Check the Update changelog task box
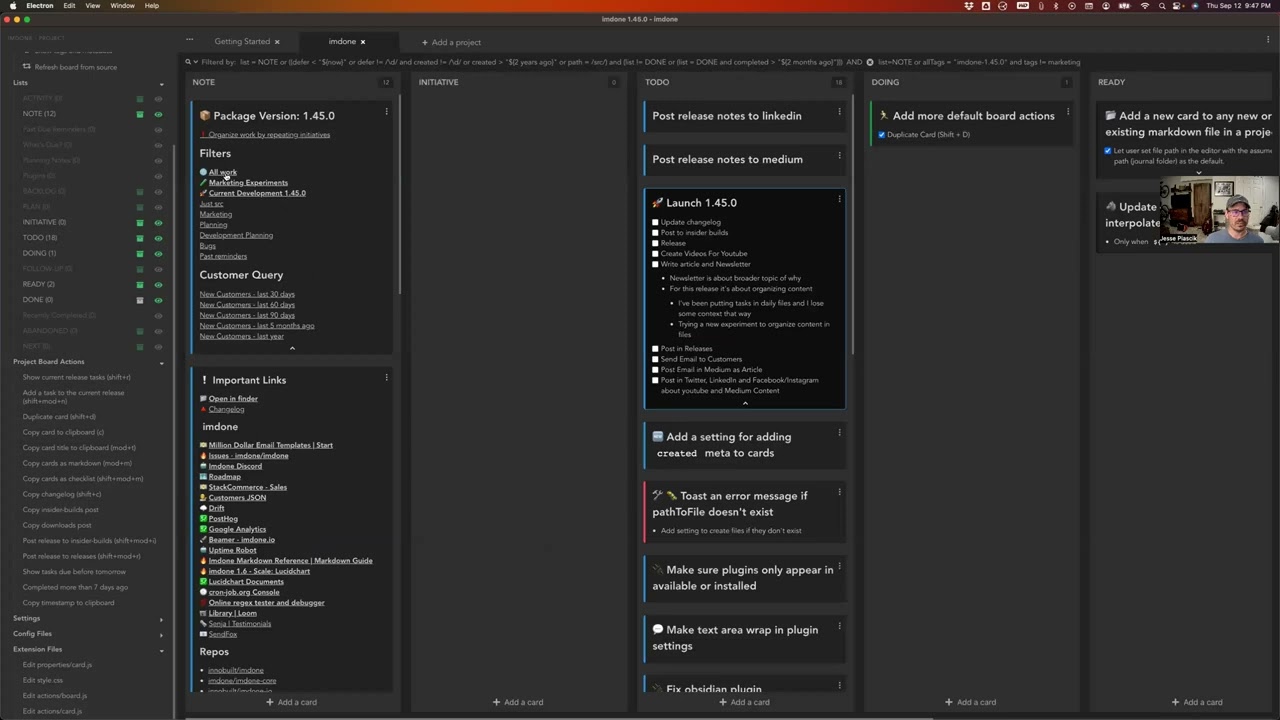 point(655,222)
